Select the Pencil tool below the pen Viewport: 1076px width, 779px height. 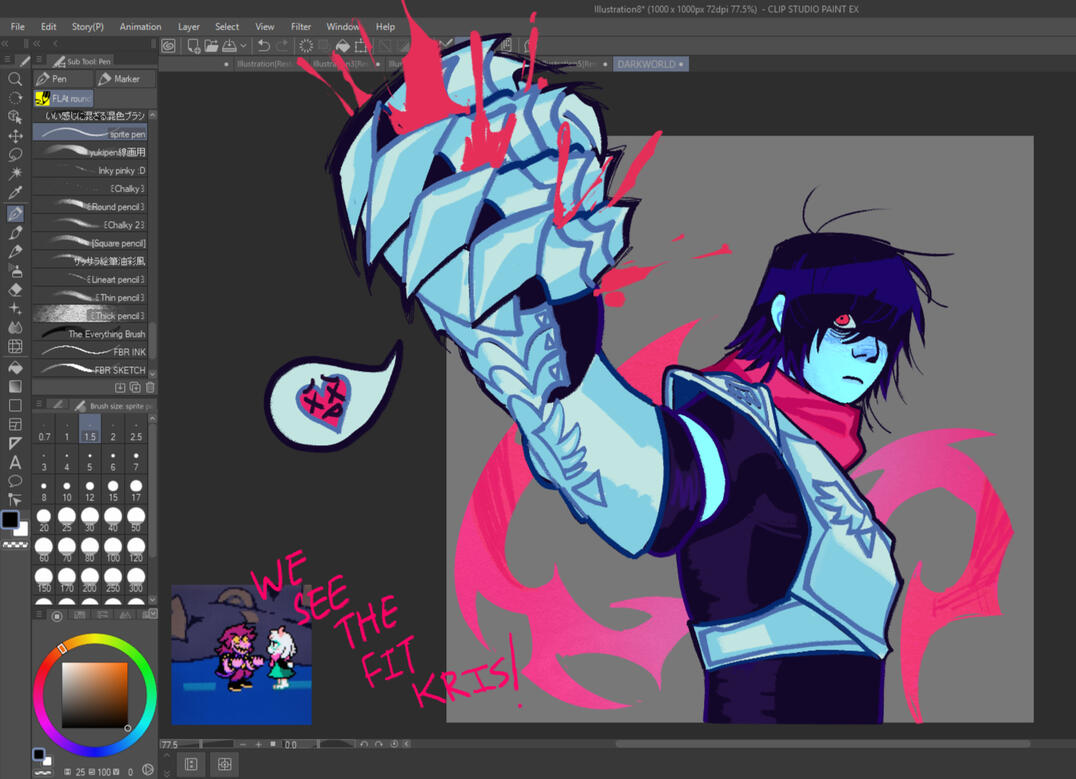pos(14,233)
